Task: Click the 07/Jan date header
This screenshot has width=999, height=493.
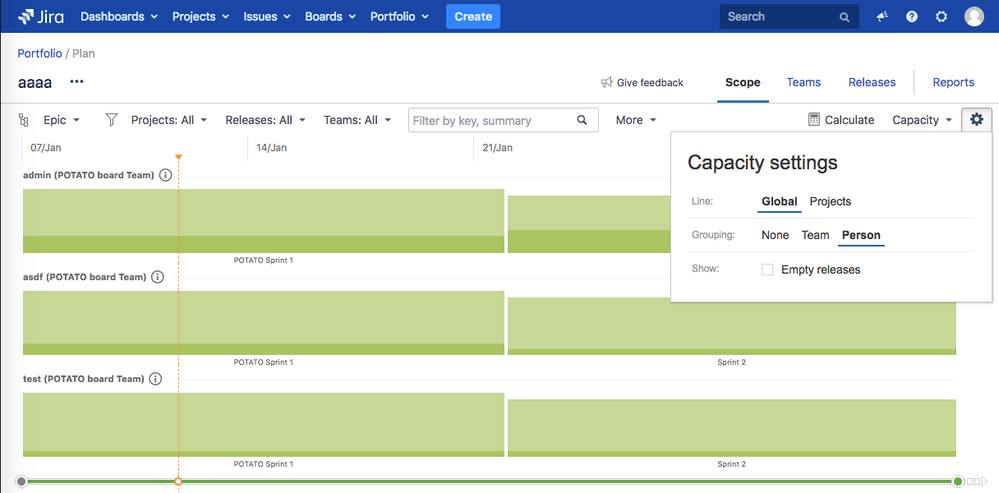Action: 46,148
